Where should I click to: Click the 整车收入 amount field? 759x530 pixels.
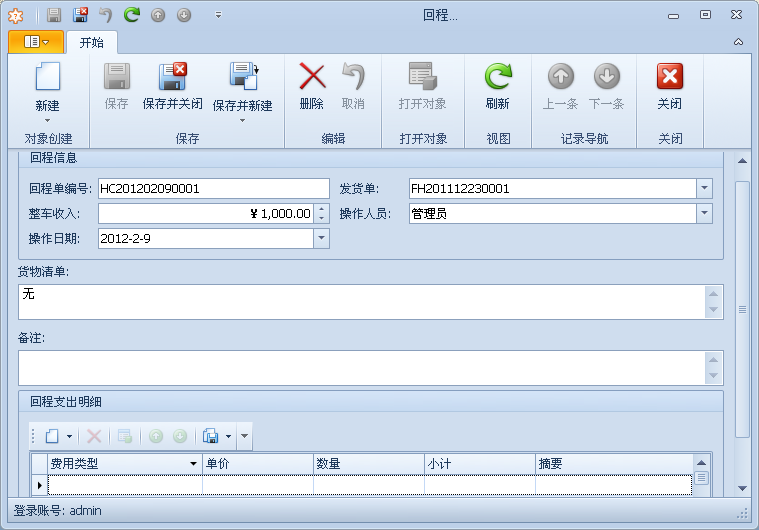206,213
